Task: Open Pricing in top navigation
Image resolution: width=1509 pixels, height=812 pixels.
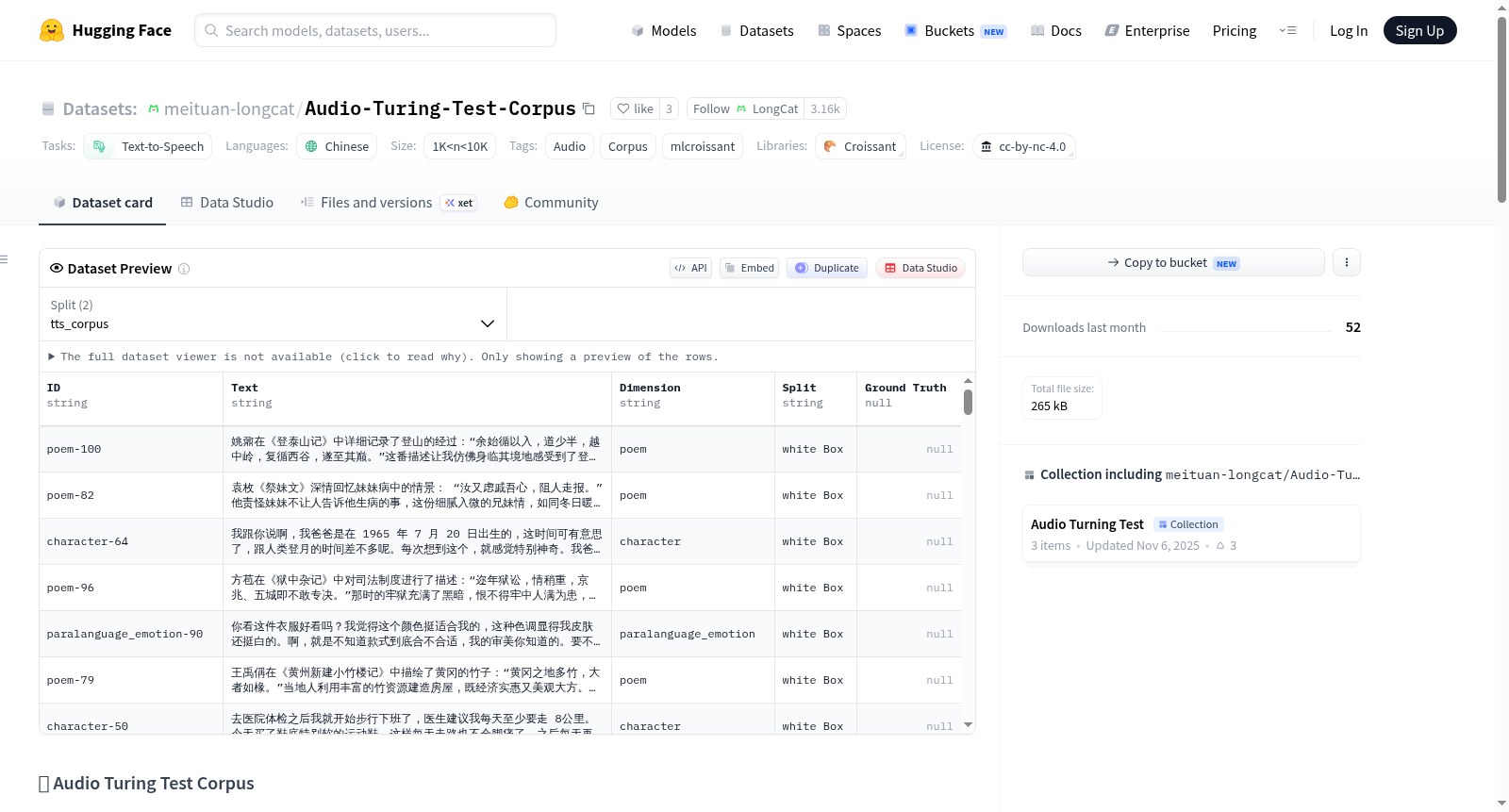Action: (1235, 30)
